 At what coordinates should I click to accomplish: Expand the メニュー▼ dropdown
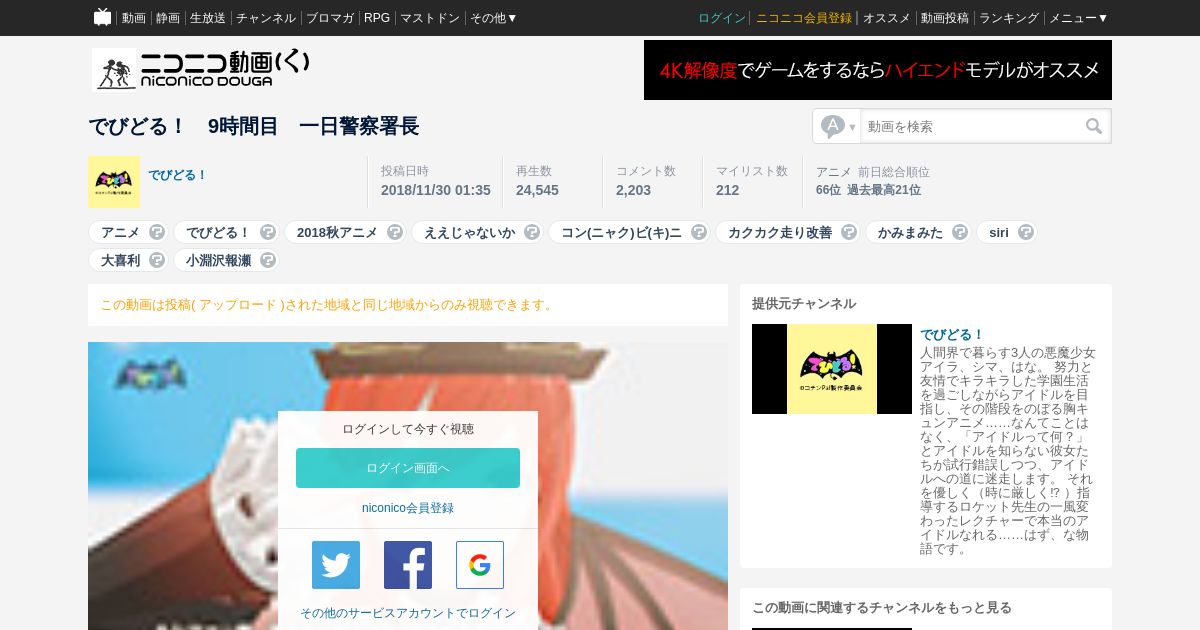tap(1078, 18)
